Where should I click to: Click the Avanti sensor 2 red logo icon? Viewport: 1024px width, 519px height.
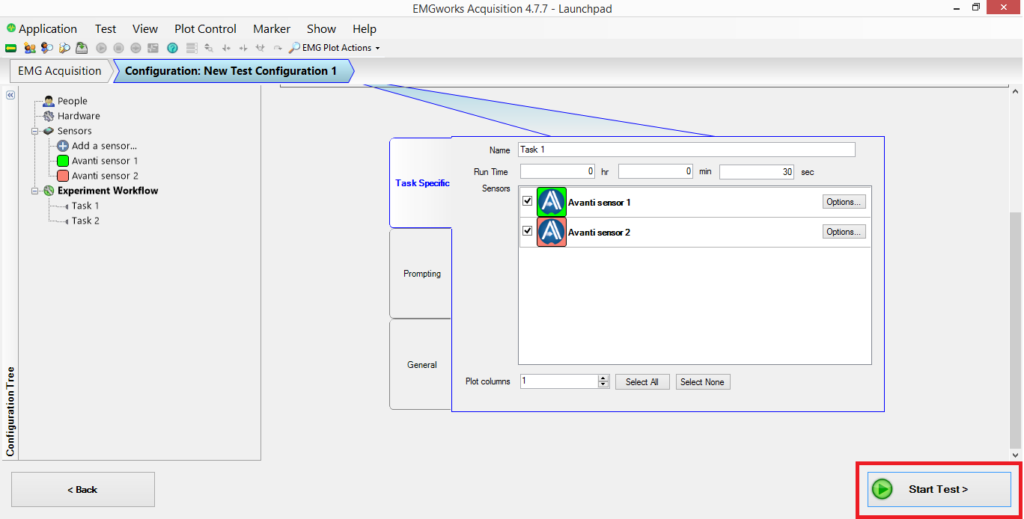click(551, 232)
